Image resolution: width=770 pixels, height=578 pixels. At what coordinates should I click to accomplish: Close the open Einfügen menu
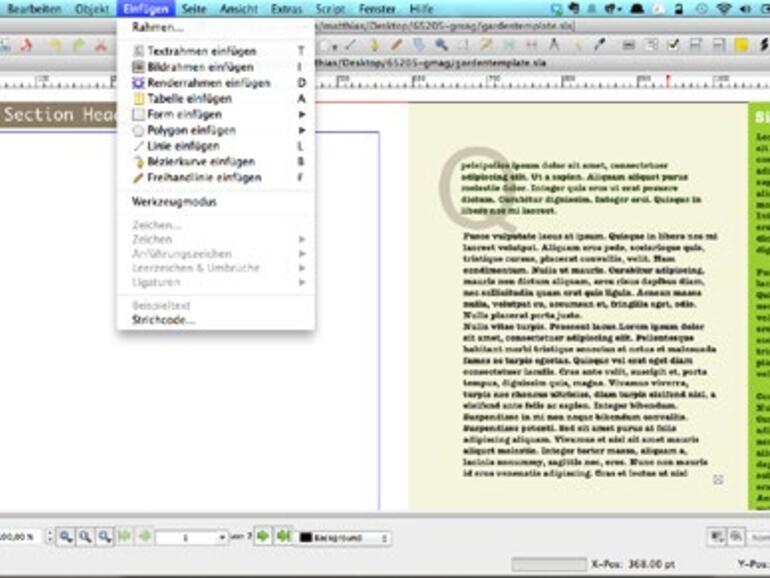(146, 9)
